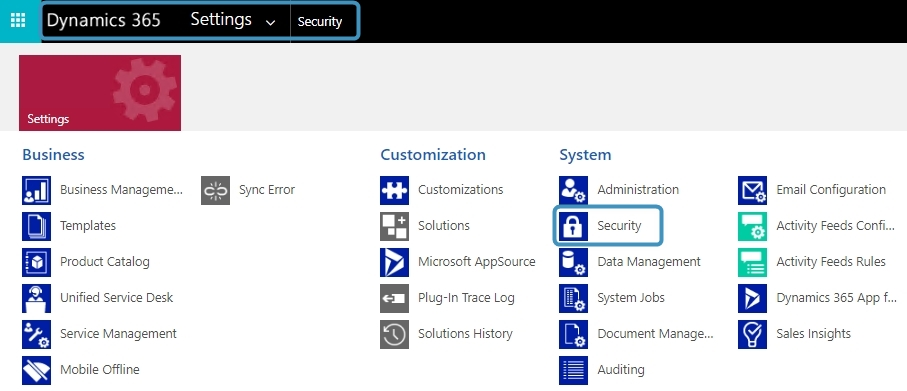Open the Administration link
This screenshot has width=907, height=391.
click(638, 190)
